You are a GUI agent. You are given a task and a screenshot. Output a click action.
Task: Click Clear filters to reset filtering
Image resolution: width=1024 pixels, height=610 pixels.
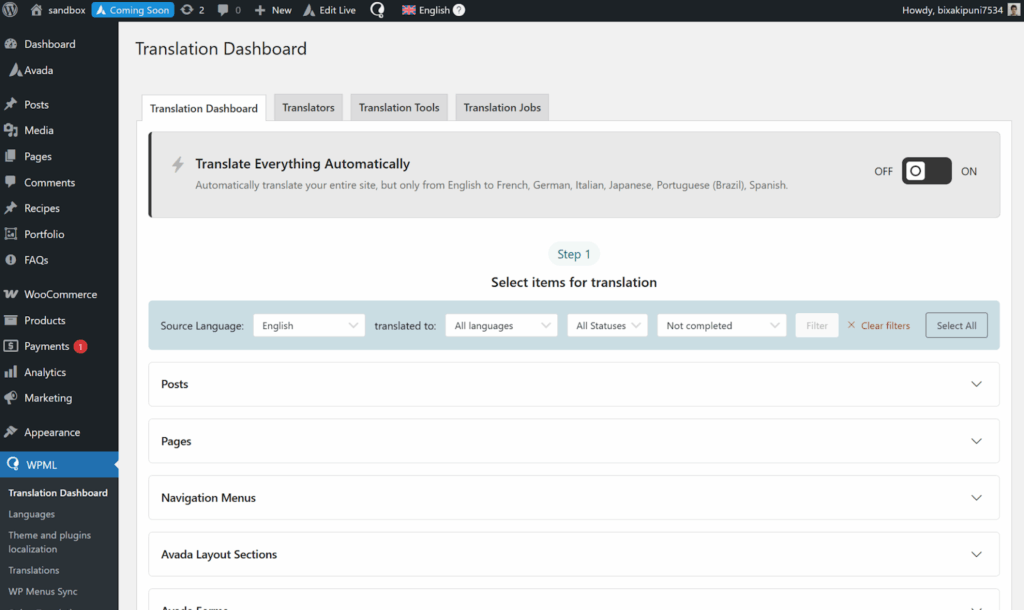878,325
